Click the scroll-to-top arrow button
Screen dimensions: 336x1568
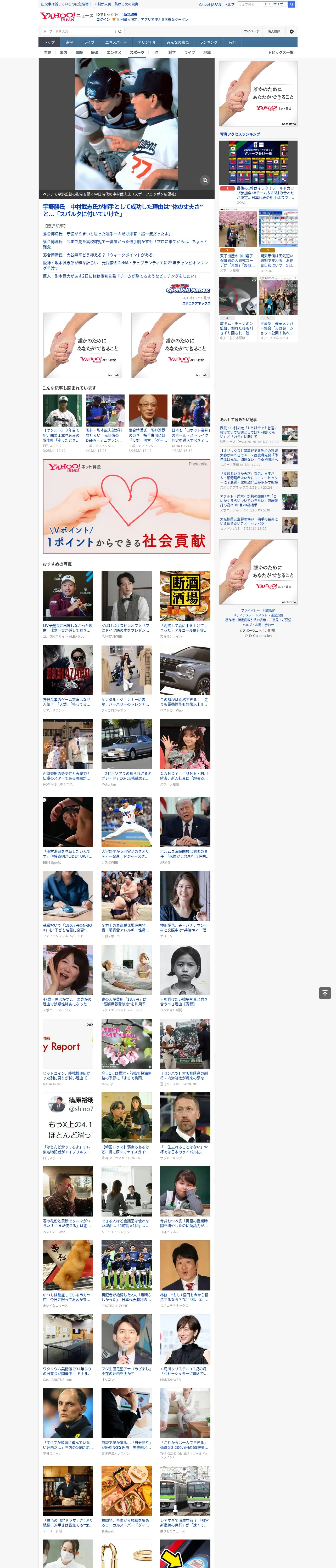pyautogui.click(x=325, y=993)
